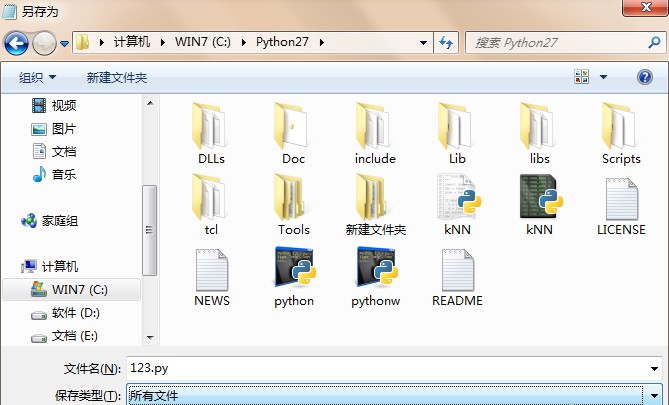Open the Tools folder
Screen dimensions: 669x405
coord(293,205)
